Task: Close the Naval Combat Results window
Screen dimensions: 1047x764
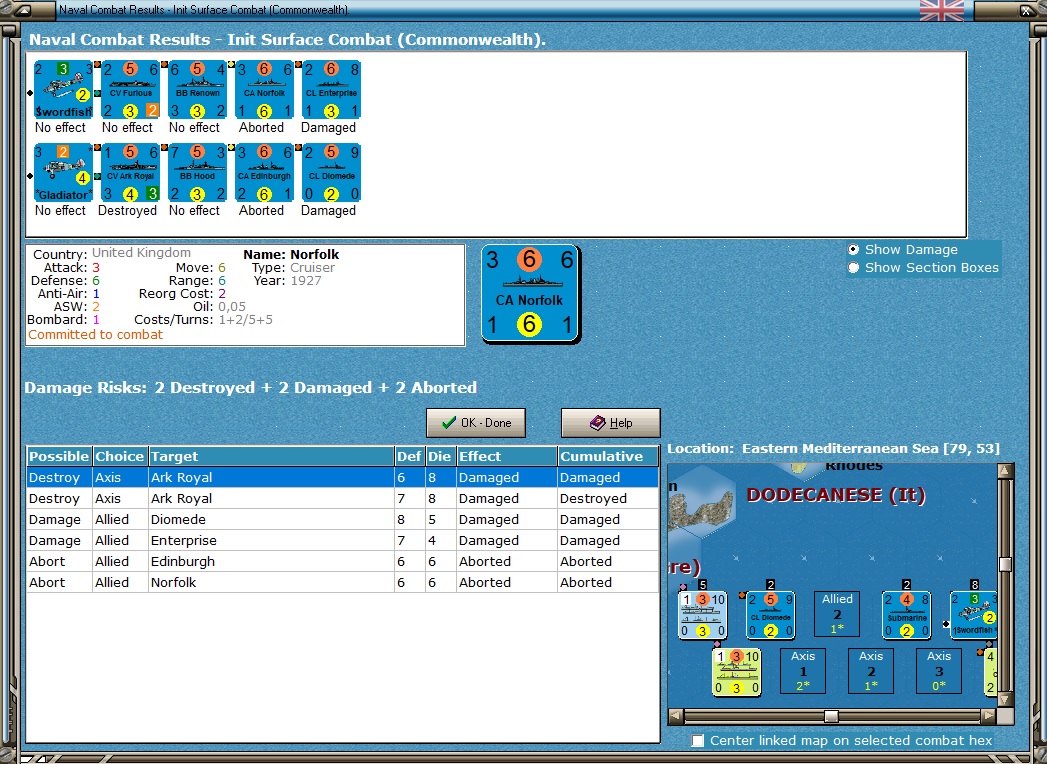Action: click(x=1027, y=10)
